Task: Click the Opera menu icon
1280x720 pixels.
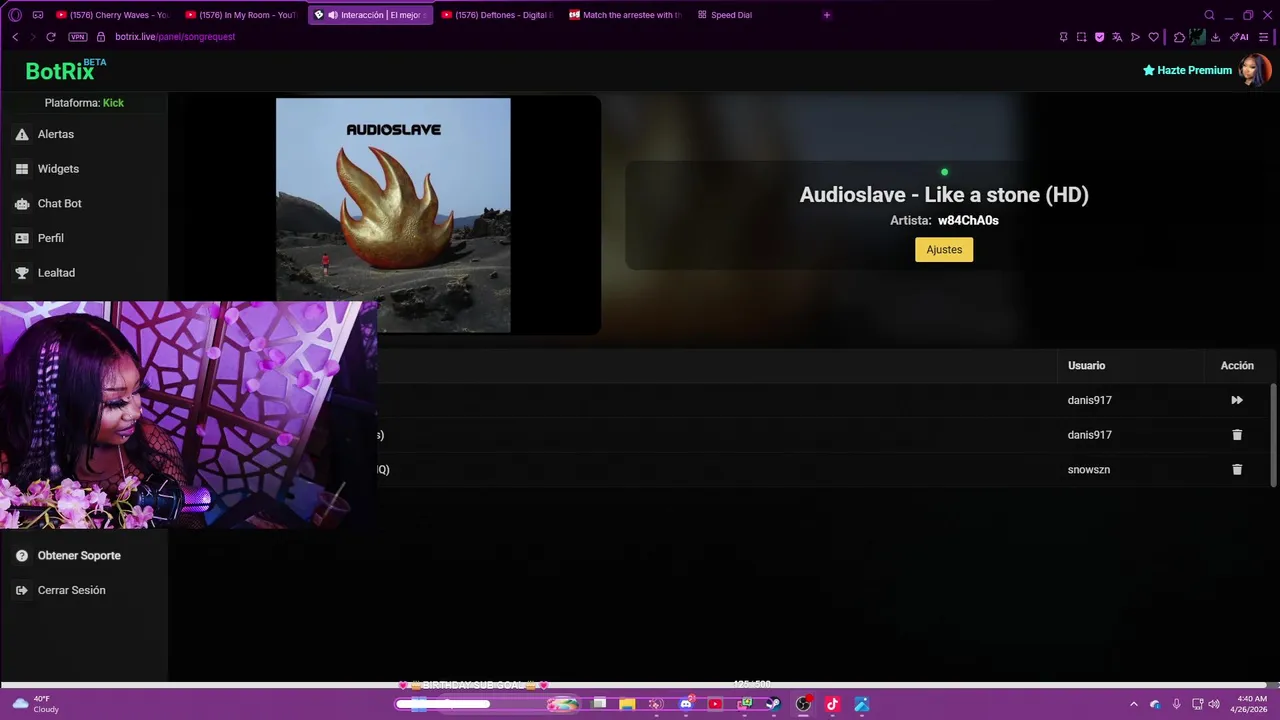Action: [x=14, y=15]
